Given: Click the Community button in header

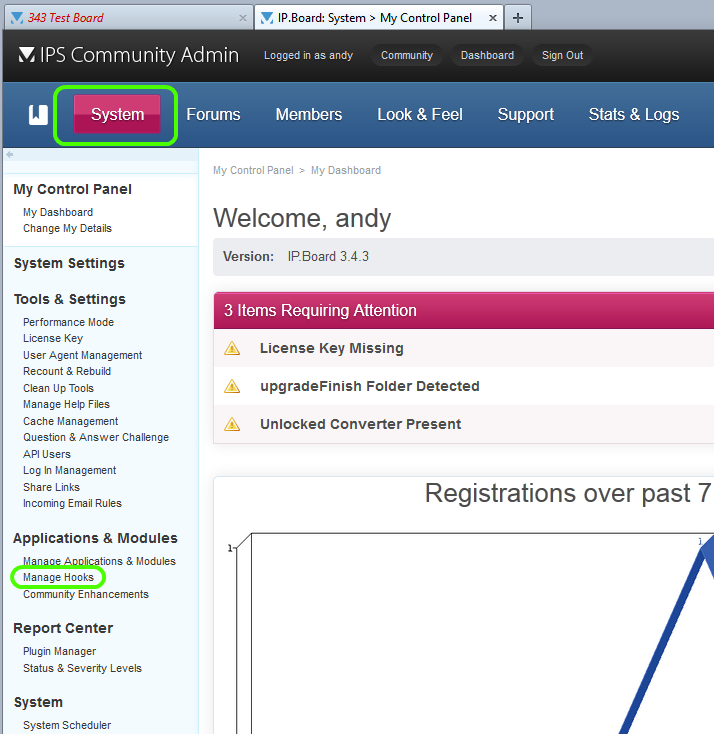Looking at the screenshot, I should point(407,55).
